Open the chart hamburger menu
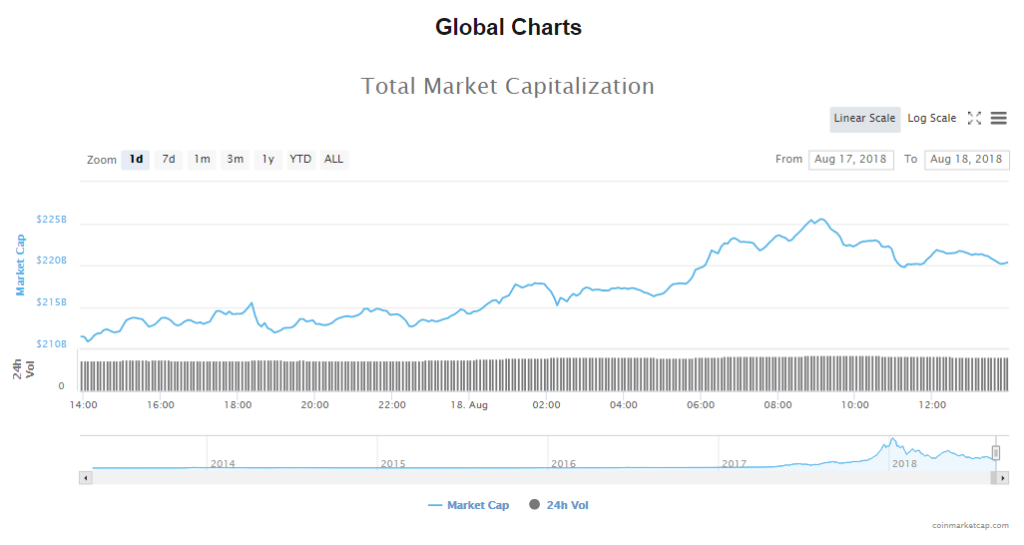1024x545 pixels. pyautogui.click(x=998, y=118)
